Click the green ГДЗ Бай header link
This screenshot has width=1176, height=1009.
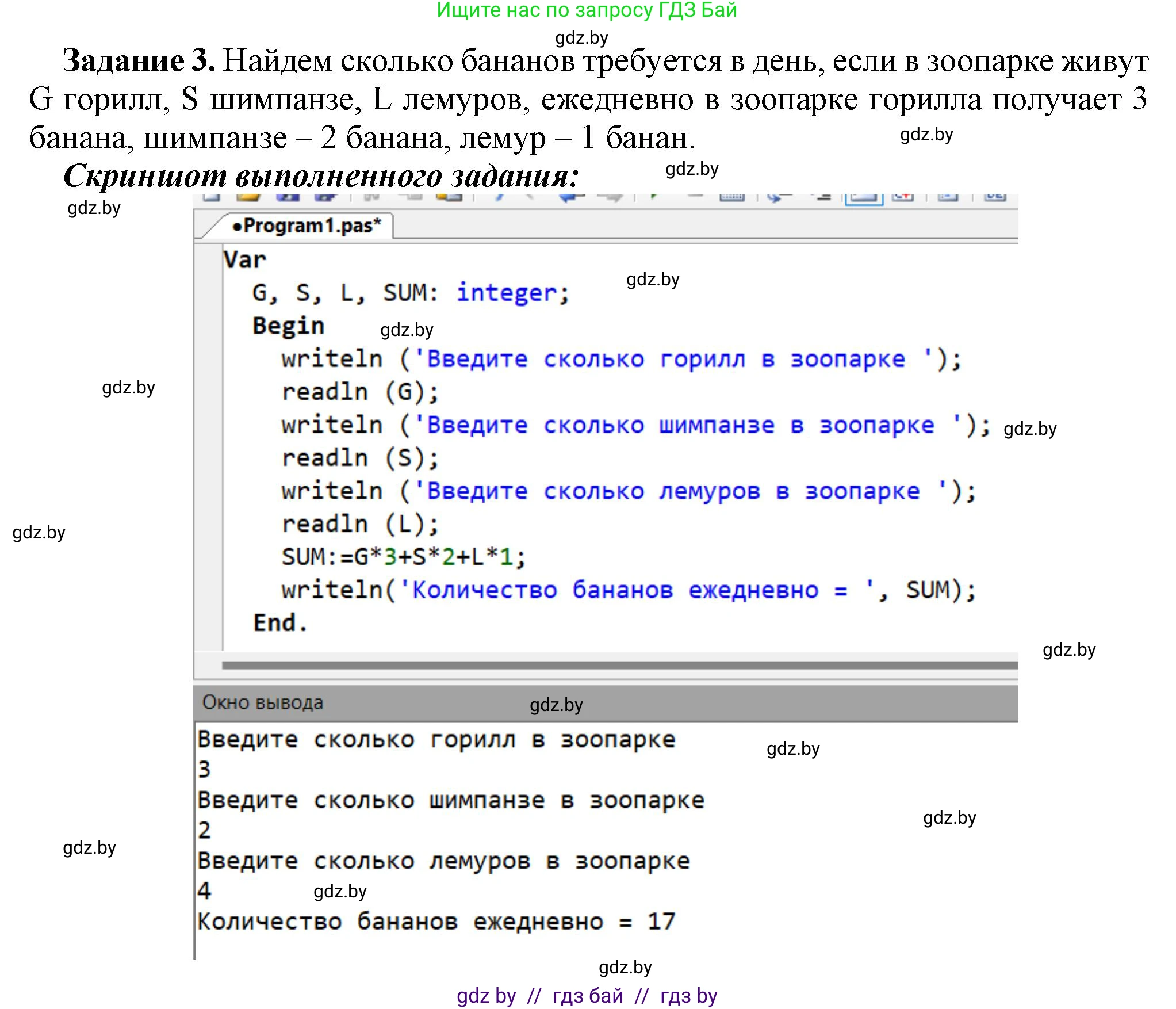click(588, 10)
